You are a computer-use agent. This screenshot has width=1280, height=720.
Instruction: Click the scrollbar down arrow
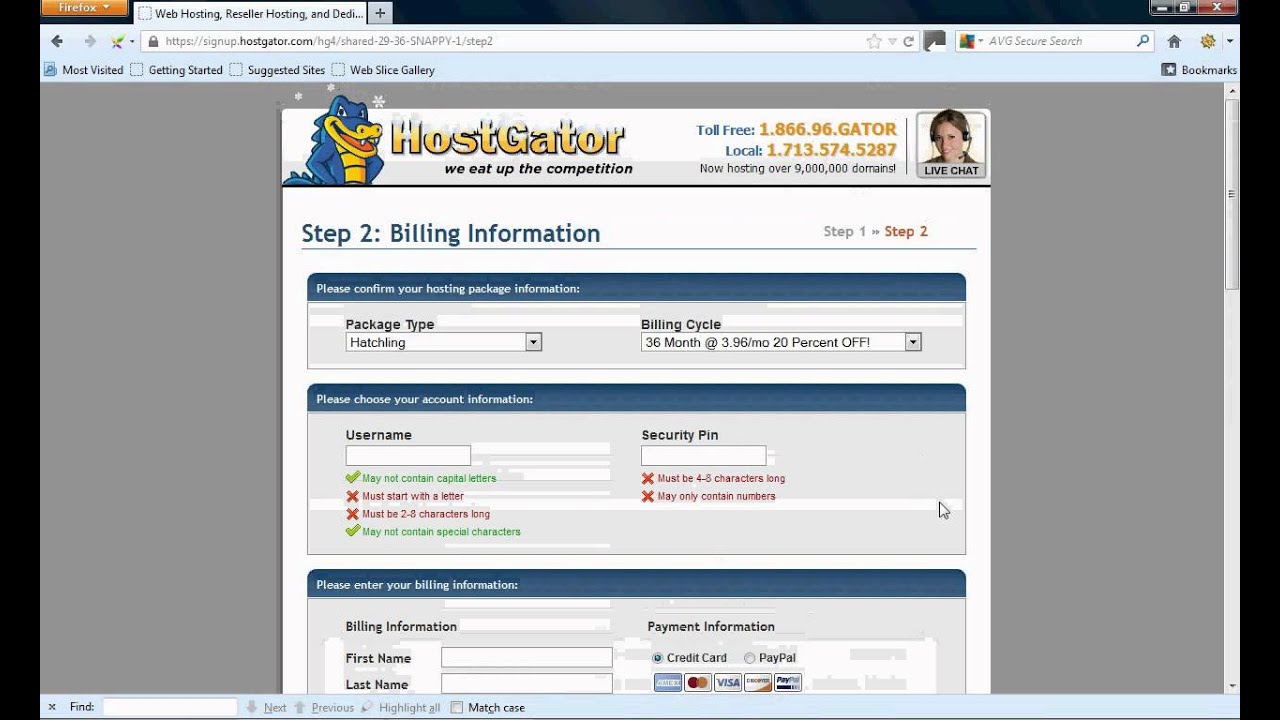(x=1233, y=686)
